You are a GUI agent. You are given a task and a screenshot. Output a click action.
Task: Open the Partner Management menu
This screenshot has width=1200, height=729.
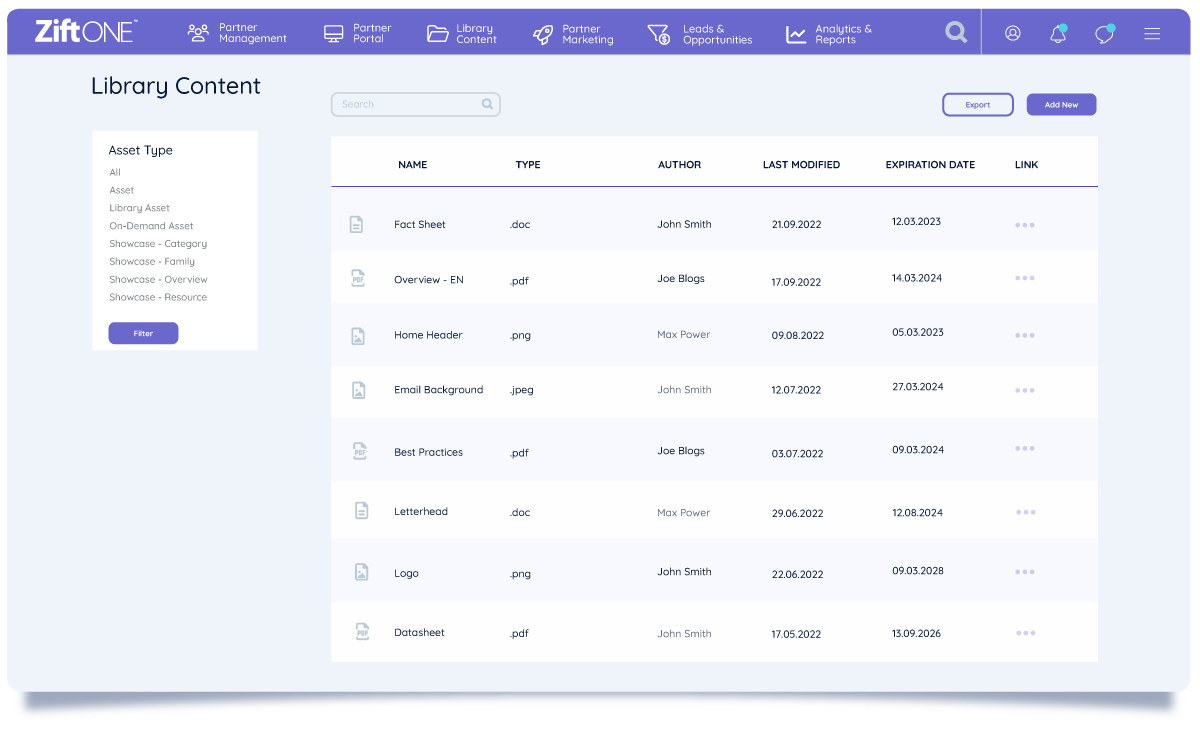(x=238, y=34)
